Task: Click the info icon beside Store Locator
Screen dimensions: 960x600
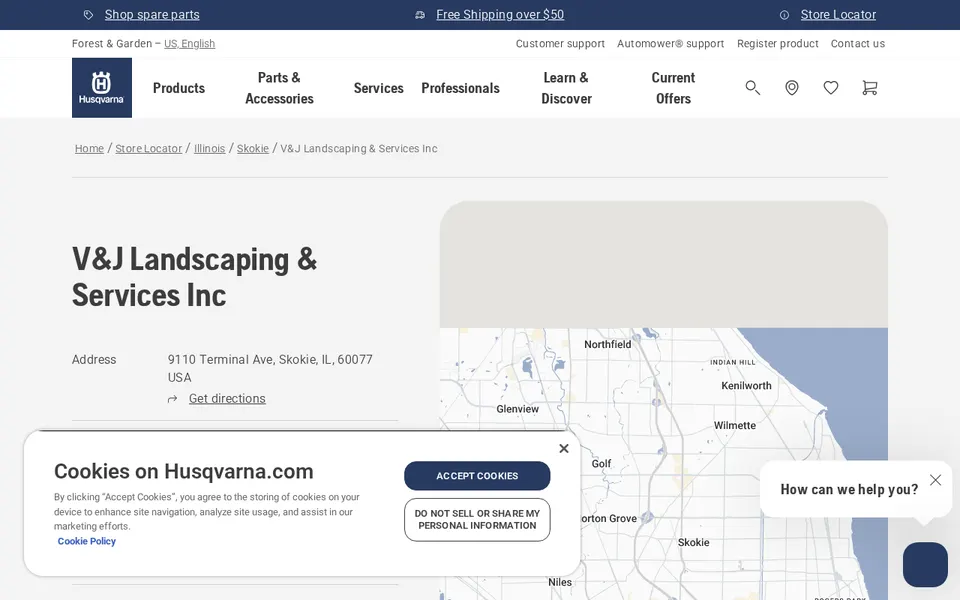Action: [x=784, y=15]
